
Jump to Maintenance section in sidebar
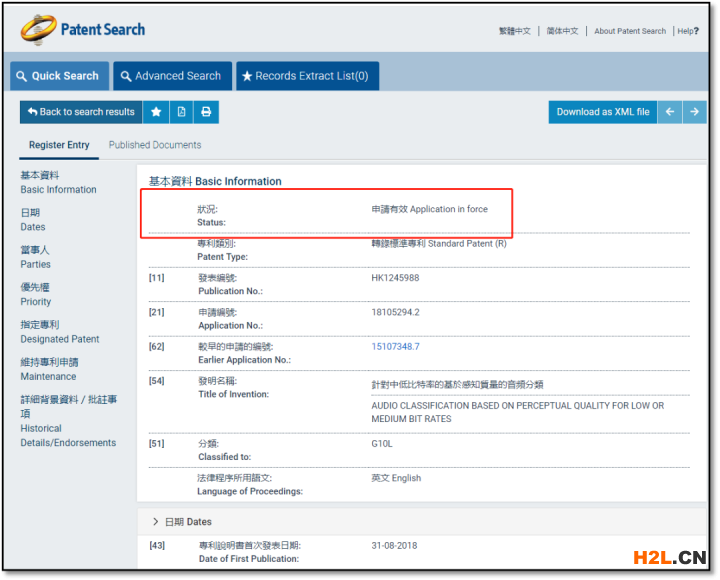coord(49,369)
